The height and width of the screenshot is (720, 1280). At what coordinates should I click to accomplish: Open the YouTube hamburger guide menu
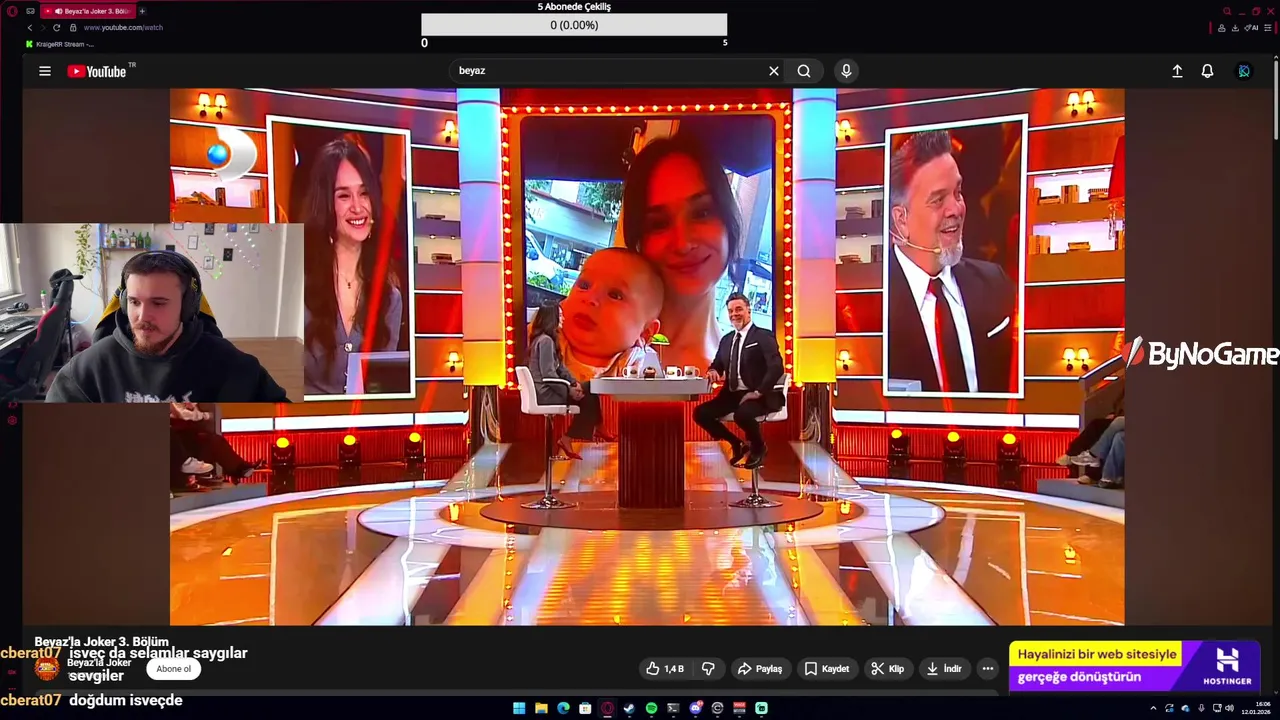tap(45, 71)
